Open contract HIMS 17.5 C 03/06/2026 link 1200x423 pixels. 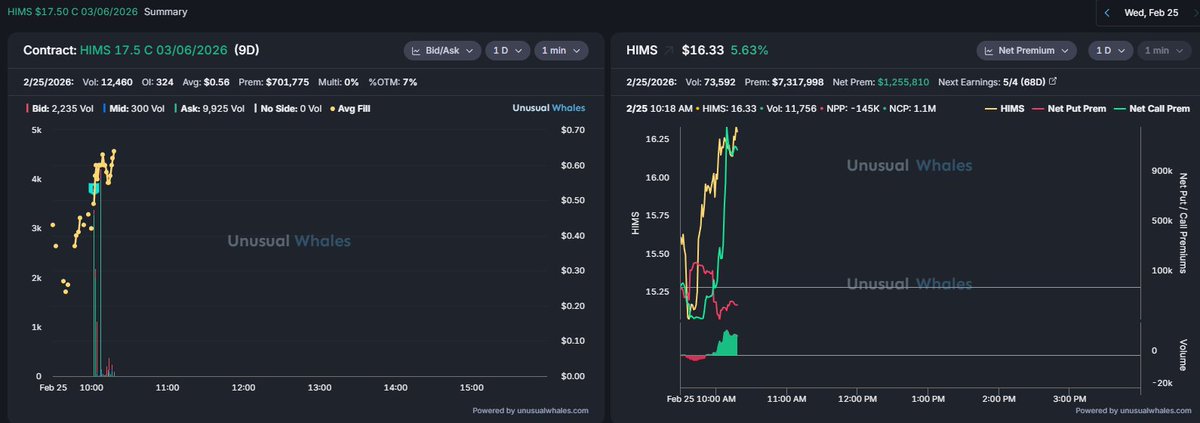tap(155, 49)
